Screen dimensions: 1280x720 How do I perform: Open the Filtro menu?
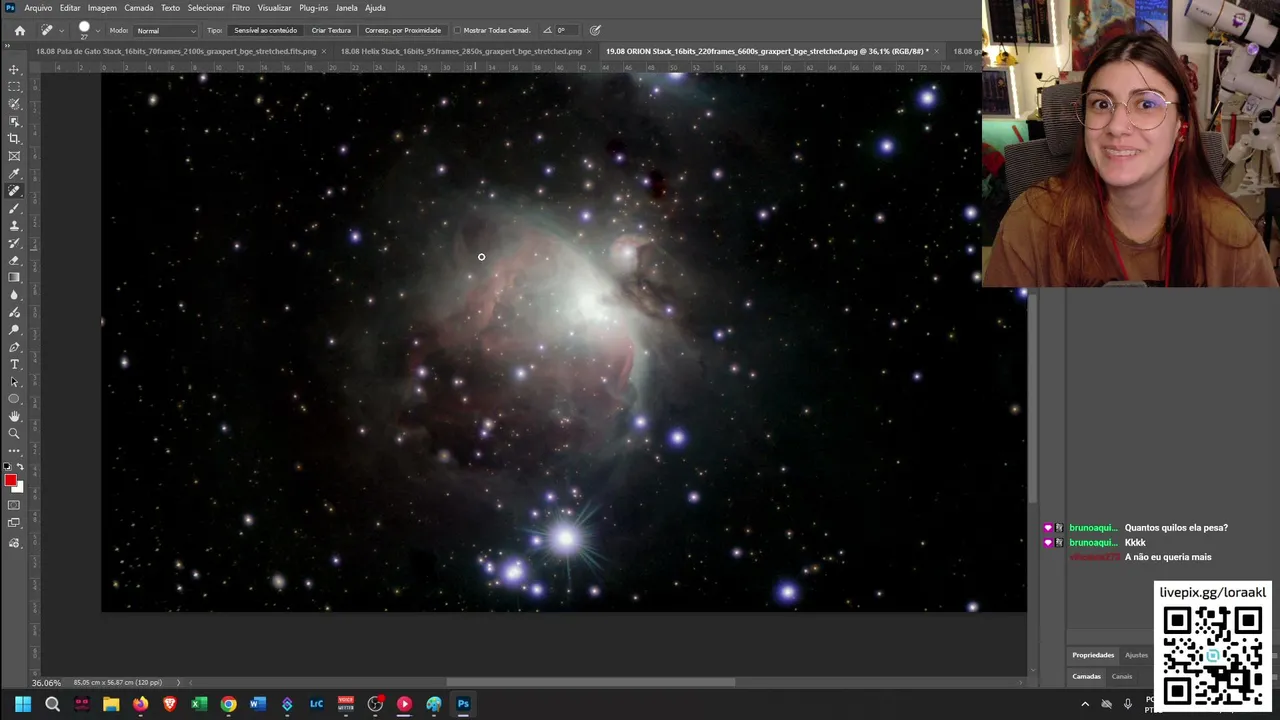click(x=241, y=8)
